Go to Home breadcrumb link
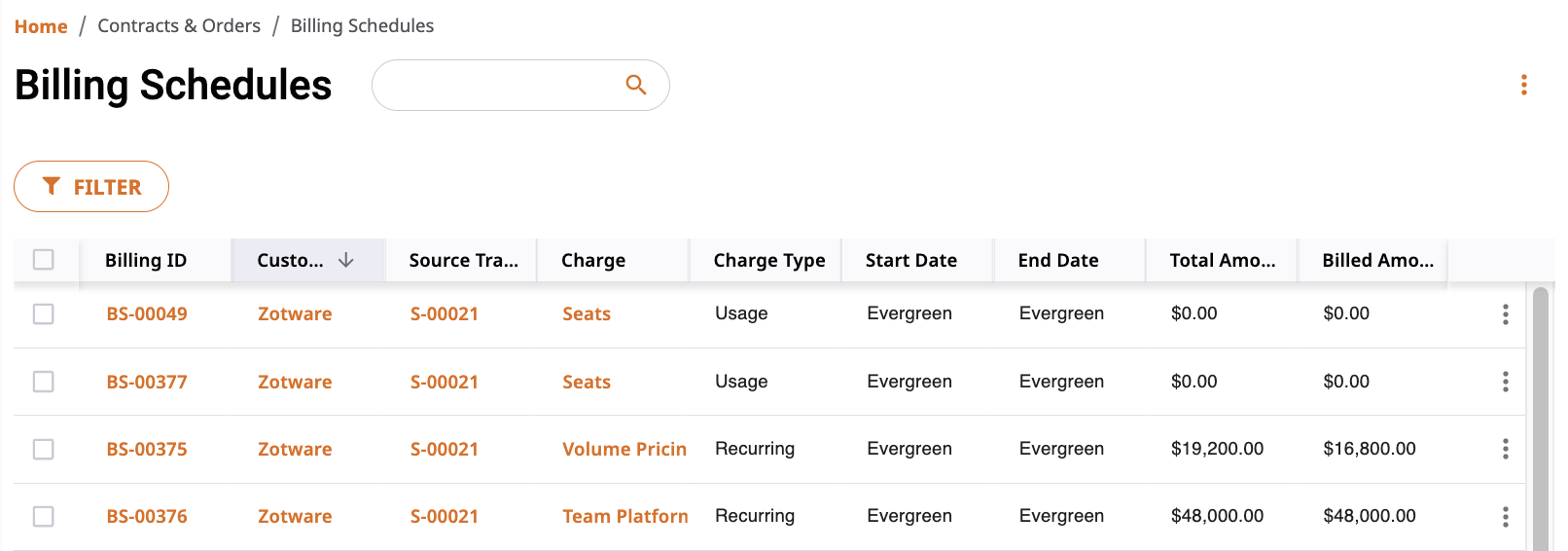This screenshot has height=551, width=1568. click(41, 26)
